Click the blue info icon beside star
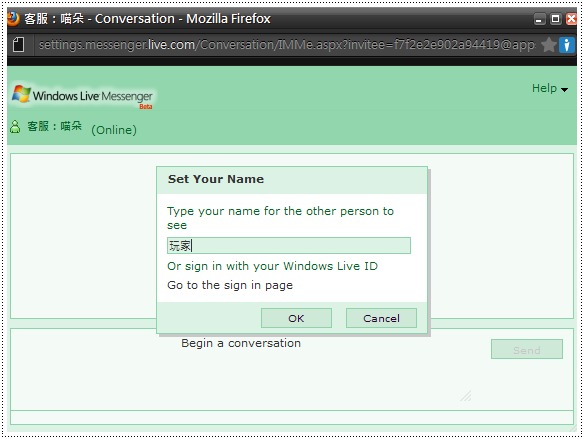Viewport: 584px width, 439px height. tap(566, 45)
